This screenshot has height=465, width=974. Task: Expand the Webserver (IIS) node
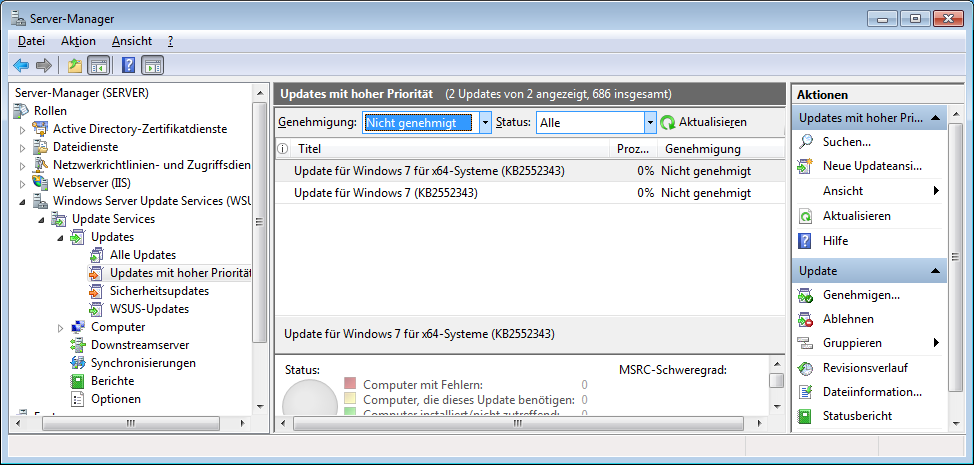click(x=23, y=183)
